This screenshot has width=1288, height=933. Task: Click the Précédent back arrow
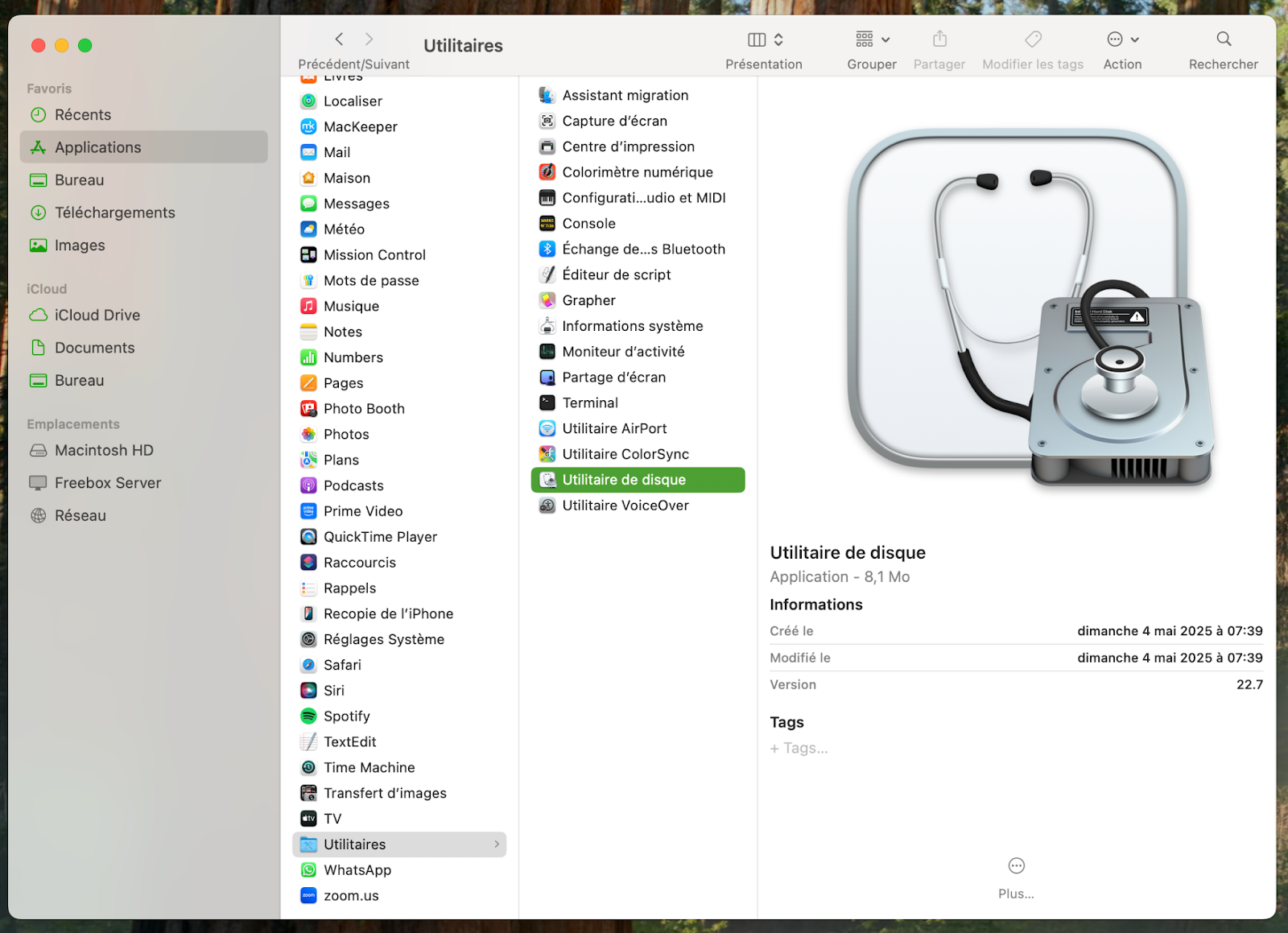point(339,39)
